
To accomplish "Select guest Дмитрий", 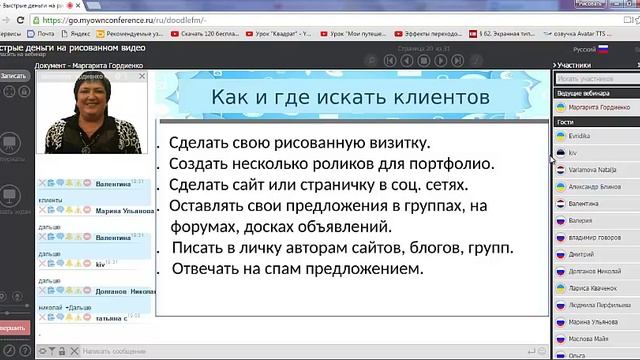I will tap(597, 254).
